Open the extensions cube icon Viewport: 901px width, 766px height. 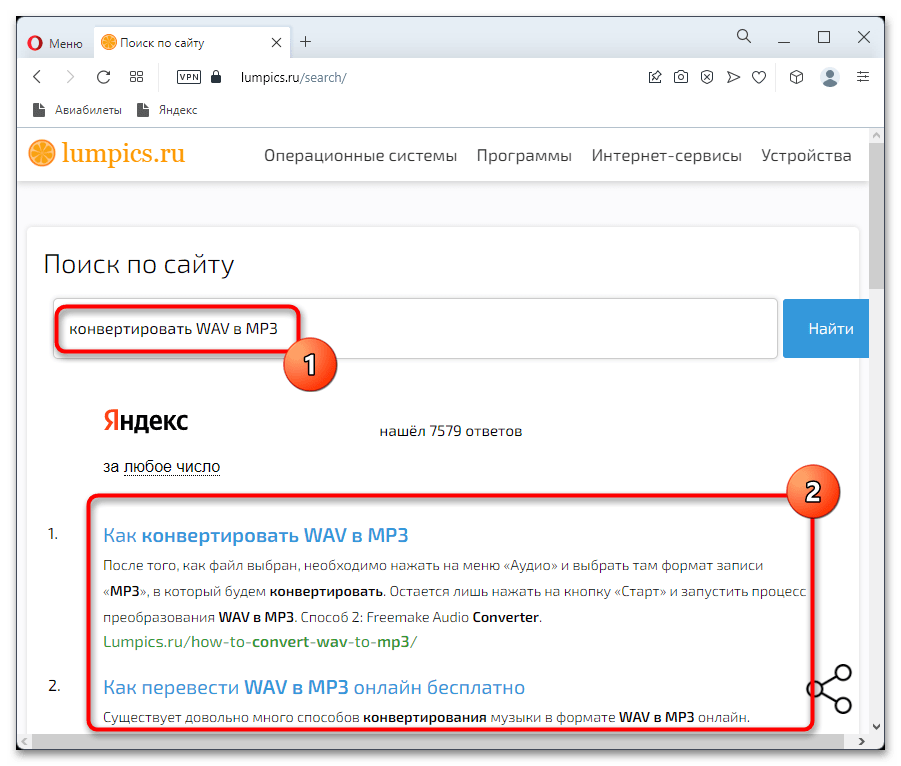796,76
